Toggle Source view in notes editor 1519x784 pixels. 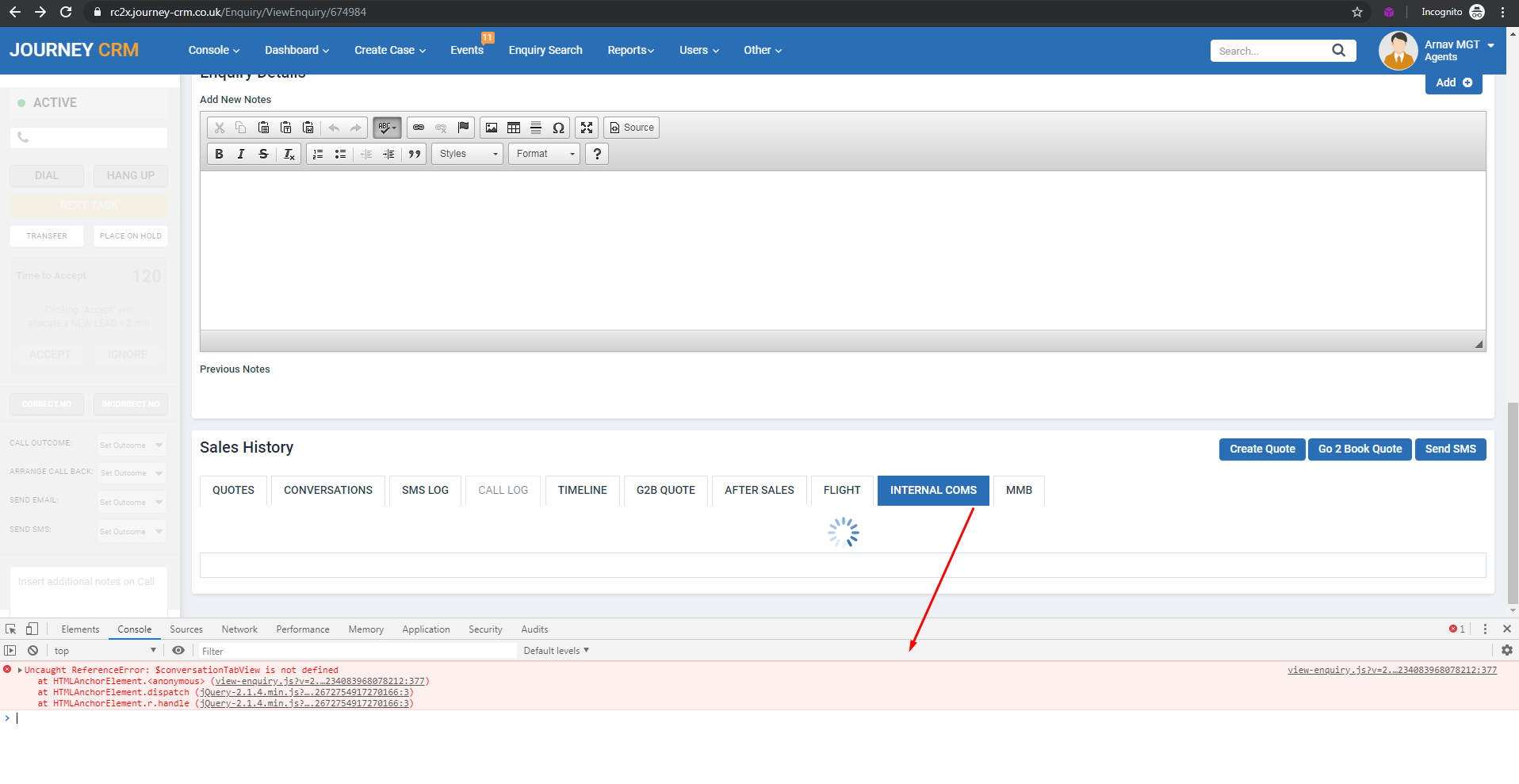[632, 128]
